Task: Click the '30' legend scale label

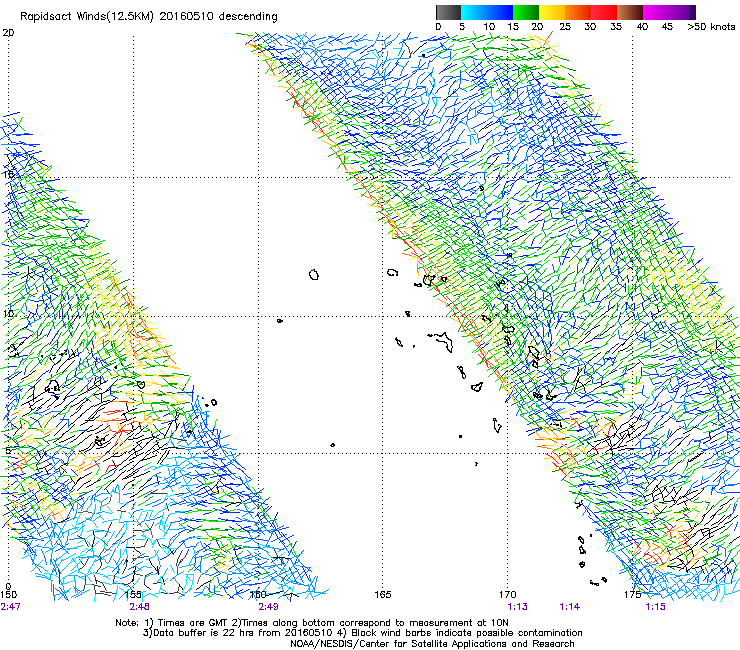Action: pyautogui.click(x=590, y=26)
